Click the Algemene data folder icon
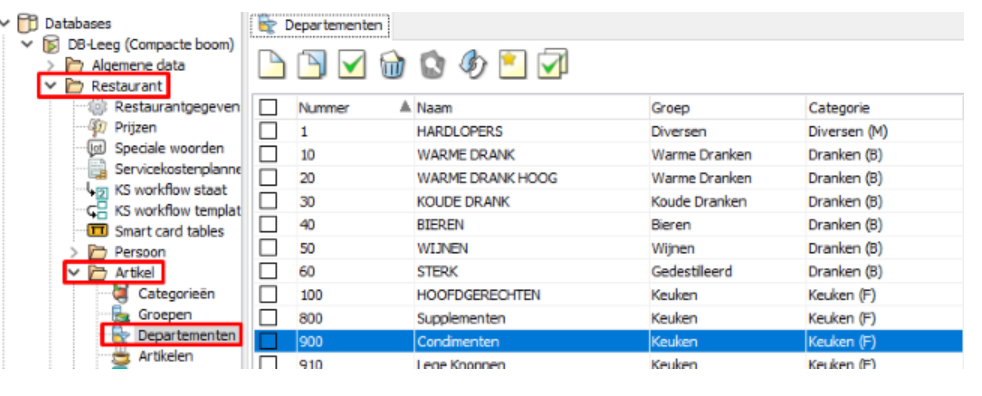 tap(75, 65)
